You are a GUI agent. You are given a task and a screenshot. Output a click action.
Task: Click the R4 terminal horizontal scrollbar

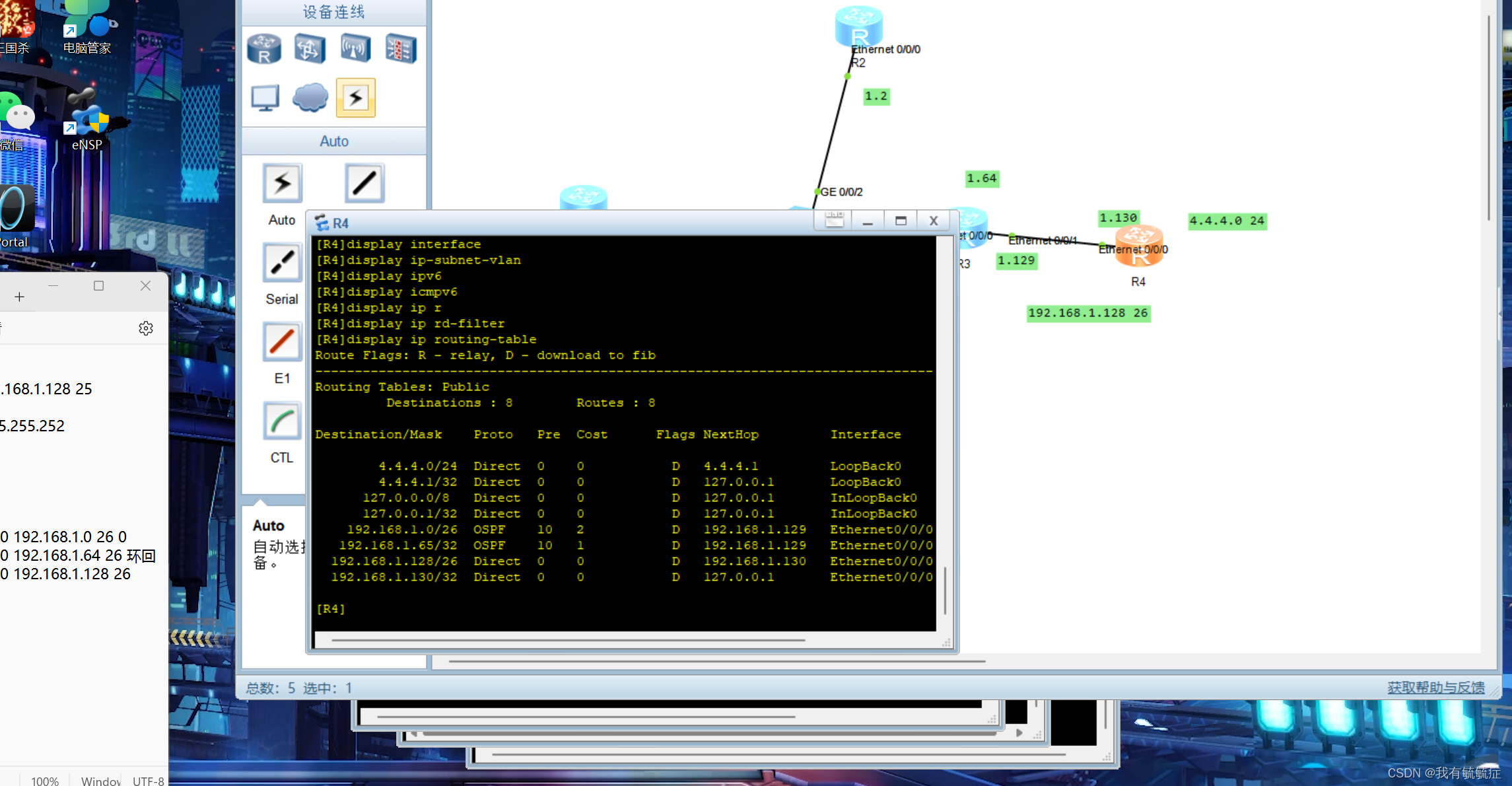(x=568, y=640)
